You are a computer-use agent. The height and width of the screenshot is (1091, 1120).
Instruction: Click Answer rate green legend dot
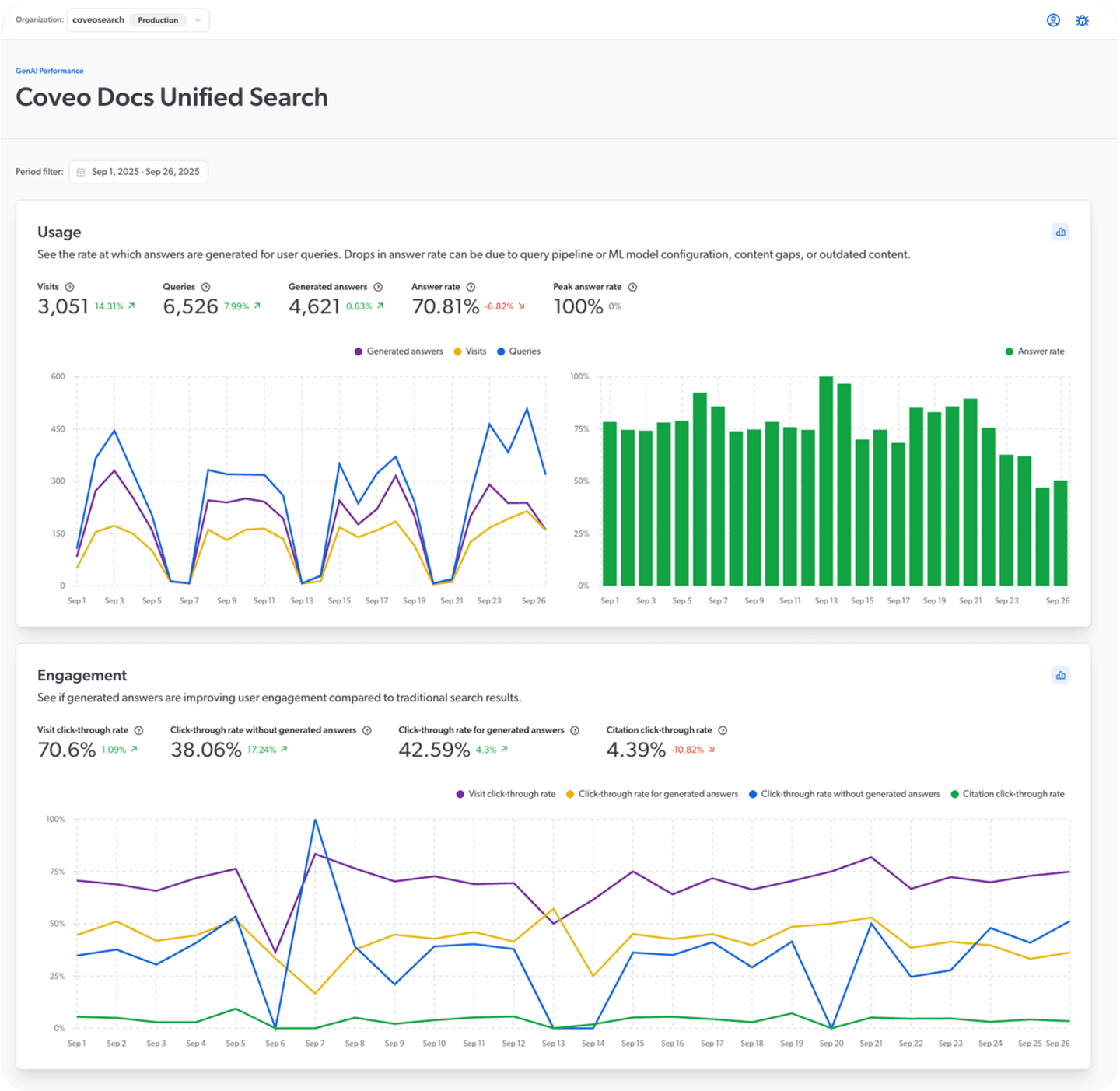coord(1010,351)
